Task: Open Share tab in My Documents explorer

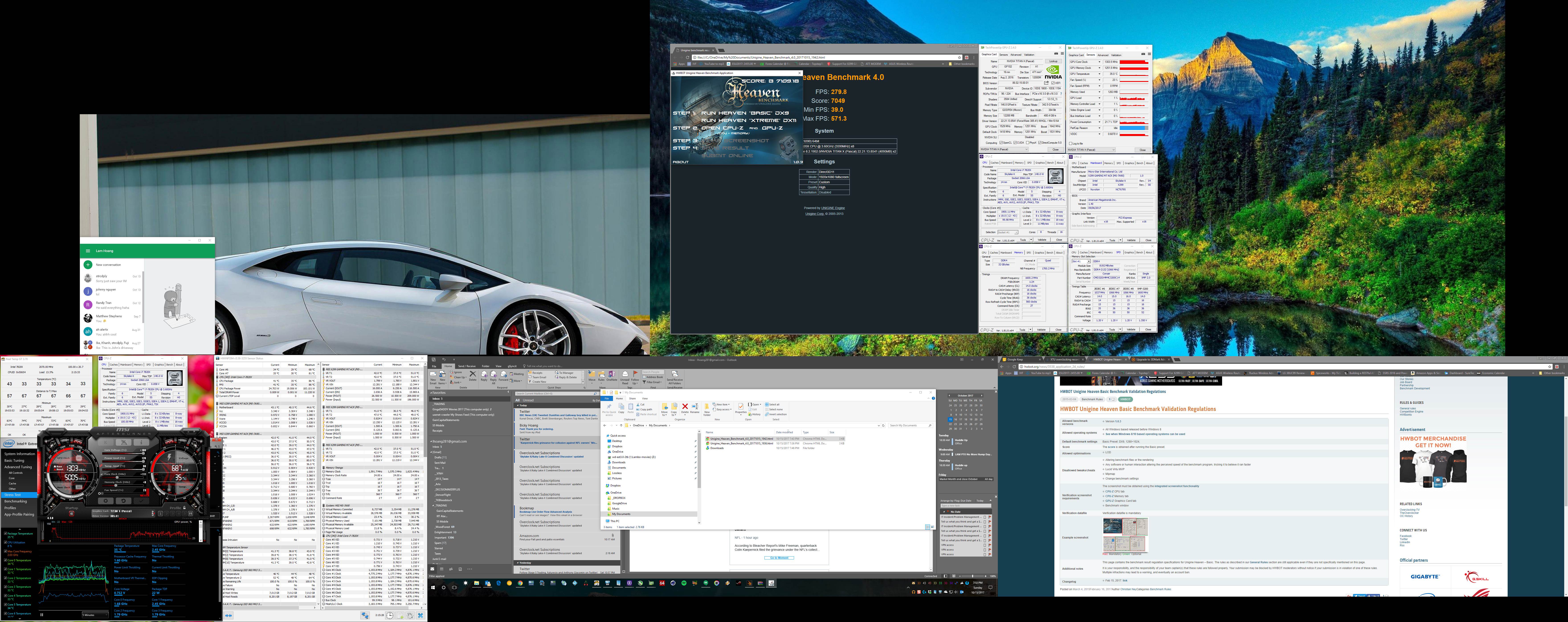Action: (x=633, y=399)
